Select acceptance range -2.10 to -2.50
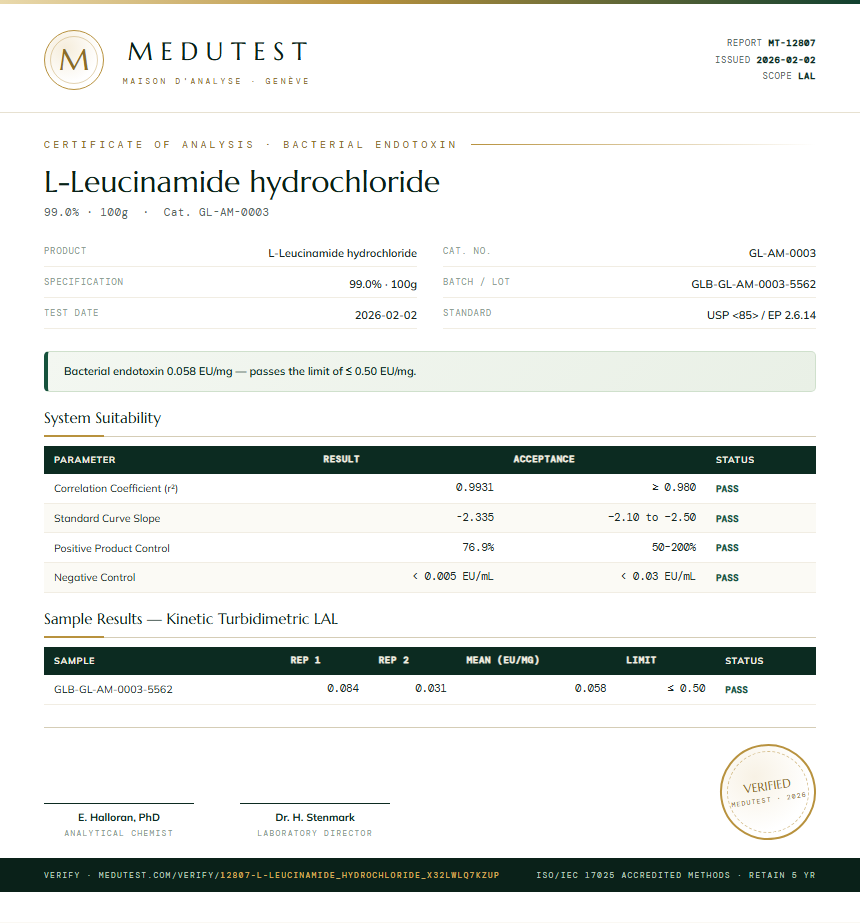Screen dimensions: 860x923 [x=652, y=517]
